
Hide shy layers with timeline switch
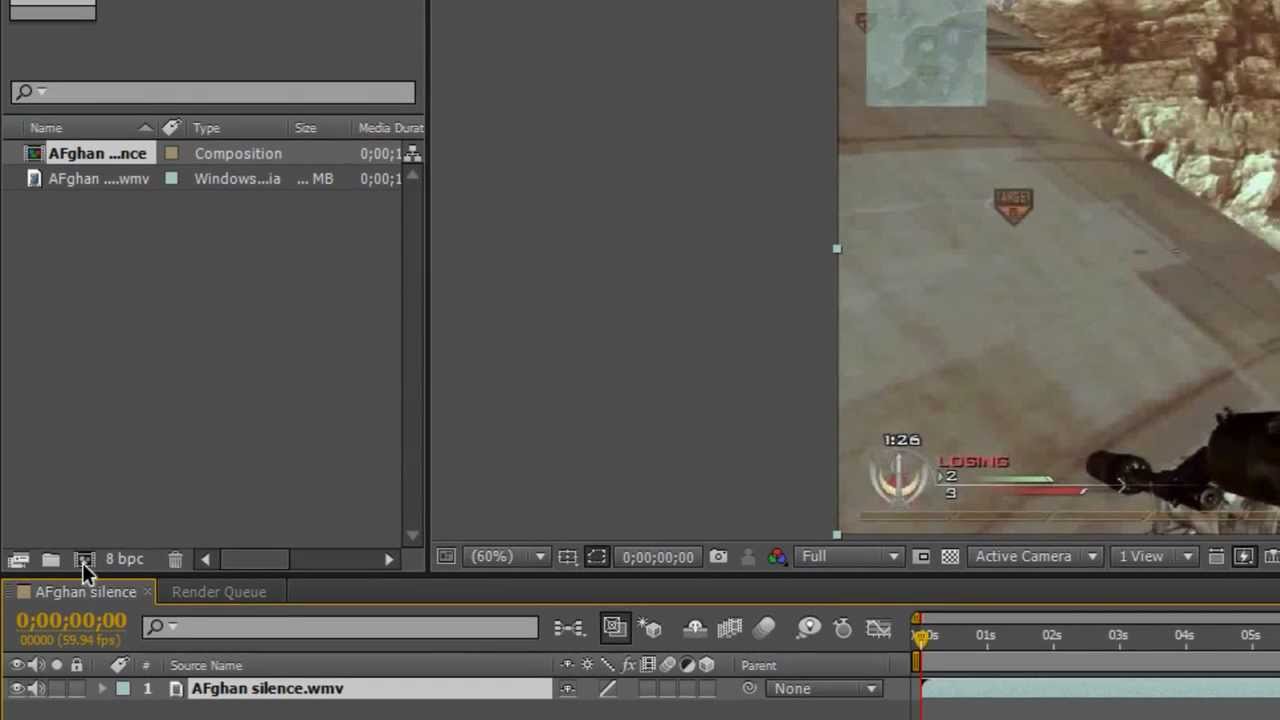695,628
